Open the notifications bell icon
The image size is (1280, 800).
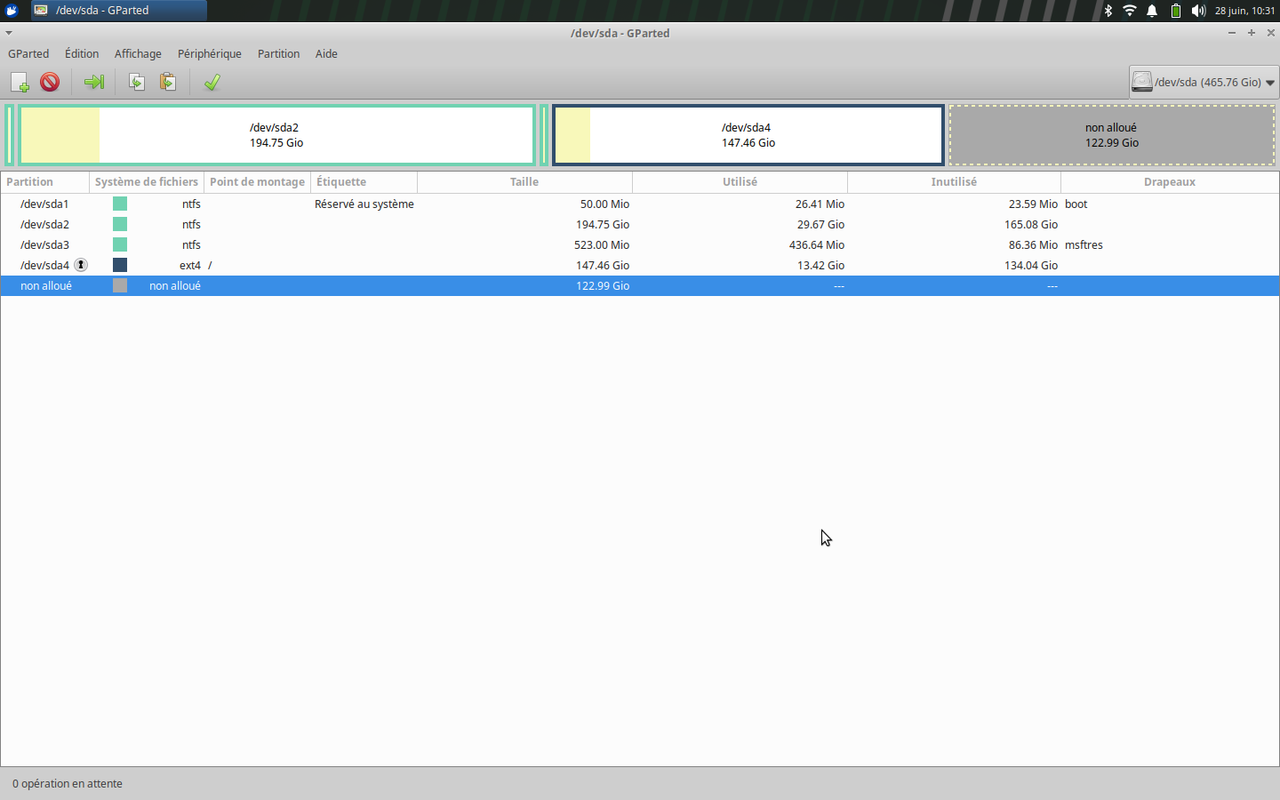pyautogui.click(x=1152, y=10)
